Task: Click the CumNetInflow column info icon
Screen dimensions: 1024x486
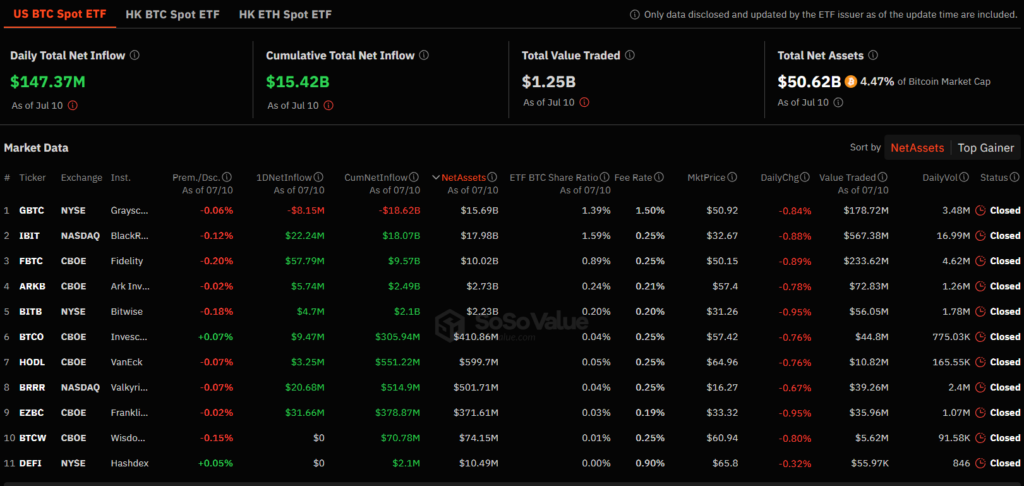Action: pyautogui.click(x=414, y=177)
